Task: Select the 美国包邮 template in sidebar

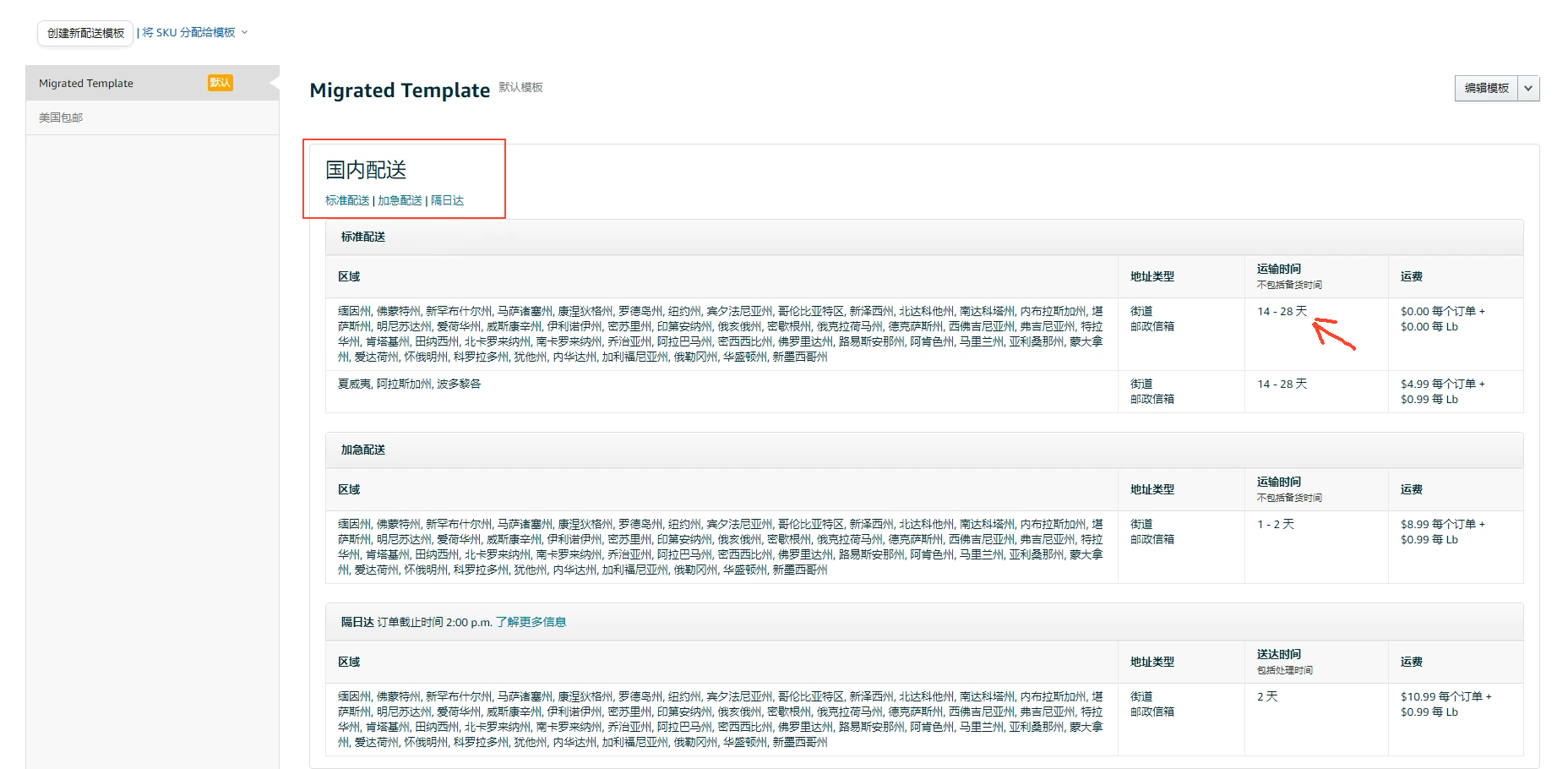Action: pyautogui.click(x=152, y=117)
